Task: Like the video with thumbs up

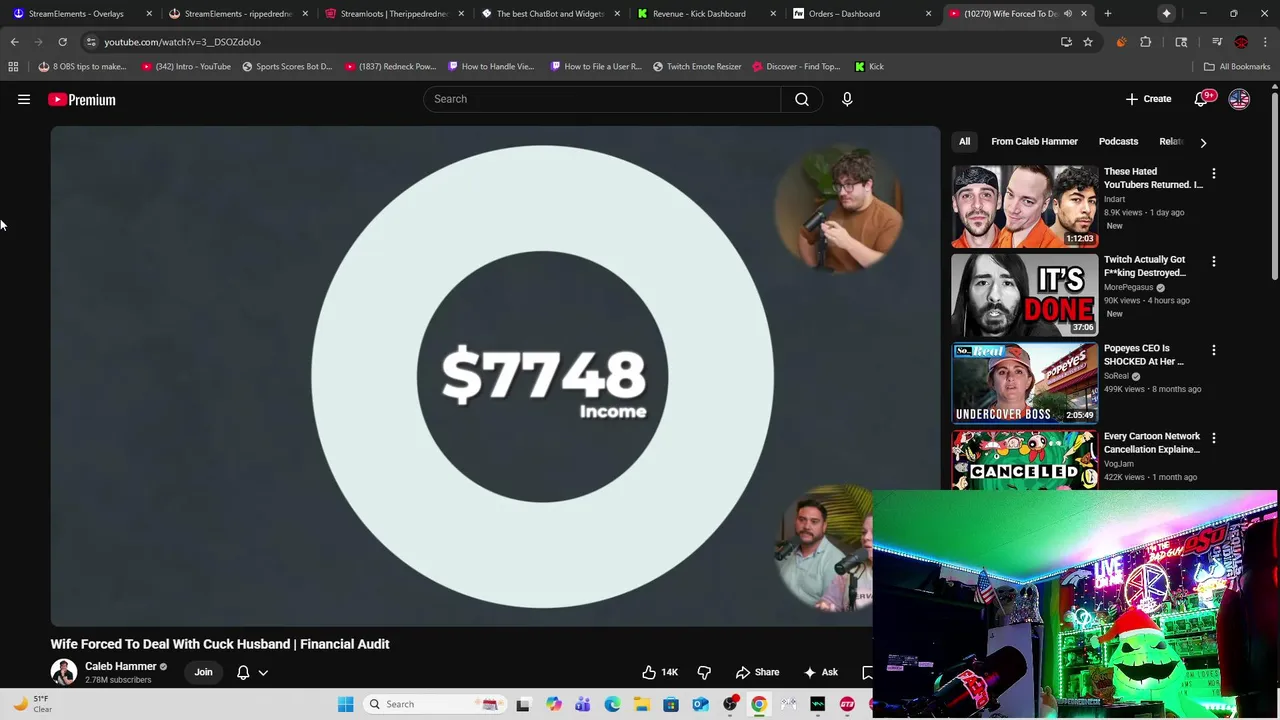Action: point(660,672)
